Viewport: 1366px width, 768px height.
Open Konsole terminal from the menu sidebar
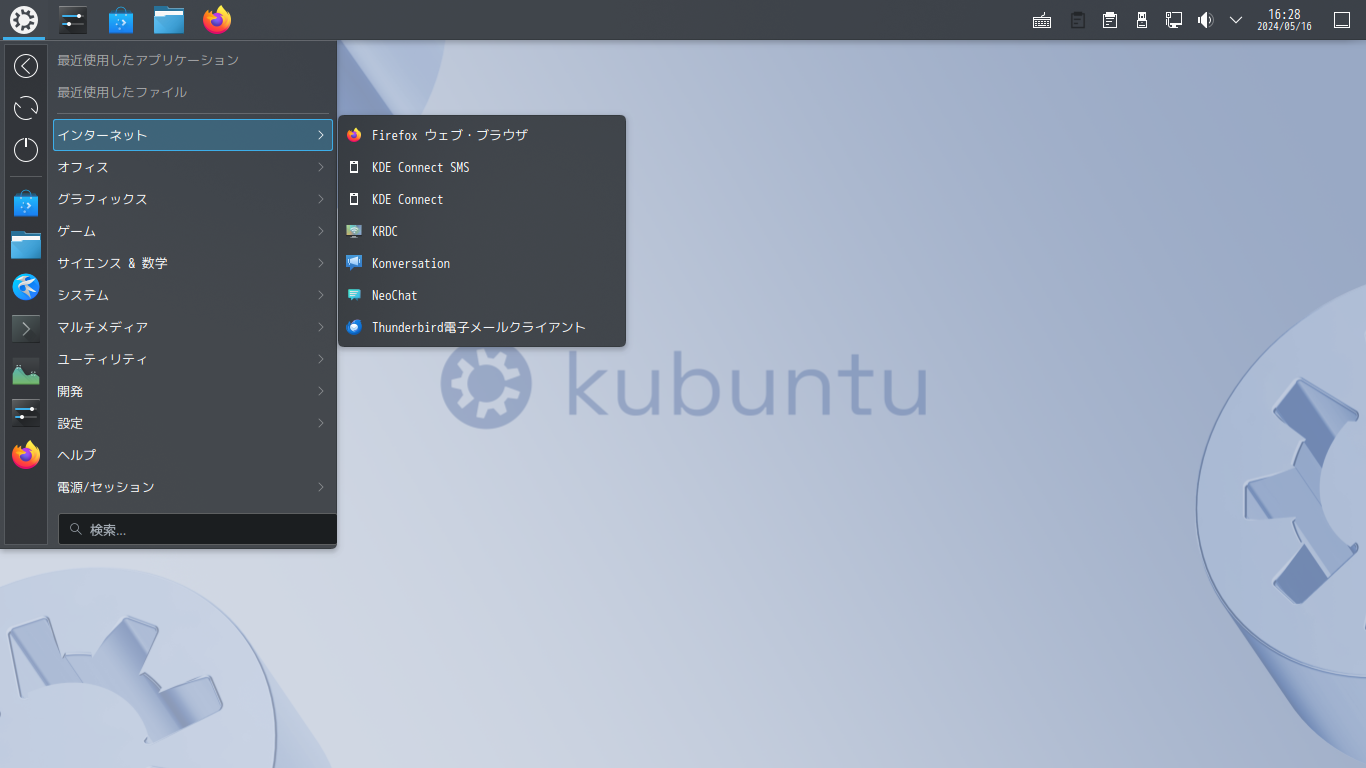(x=26, y=328)
